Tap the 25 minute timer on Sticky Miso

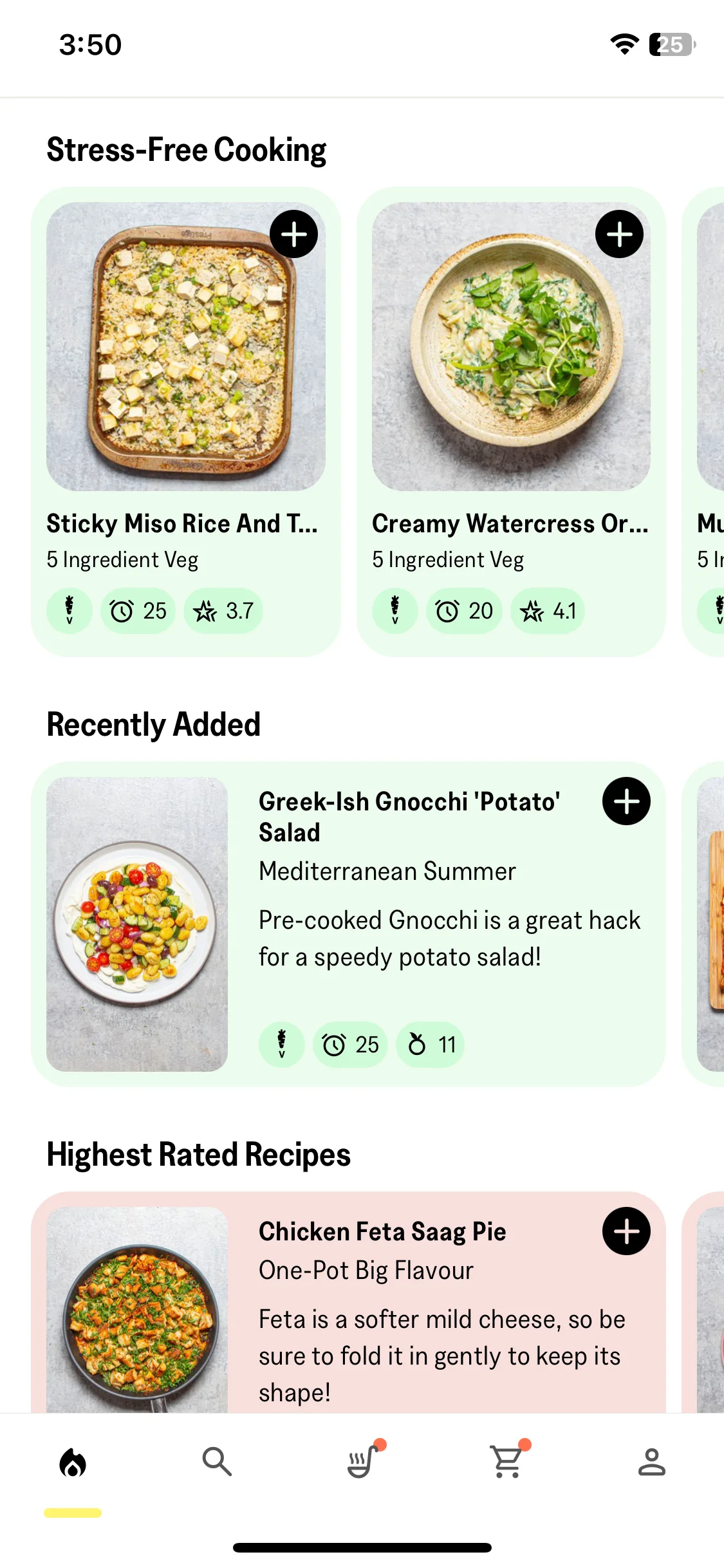[x=138, y=611]
